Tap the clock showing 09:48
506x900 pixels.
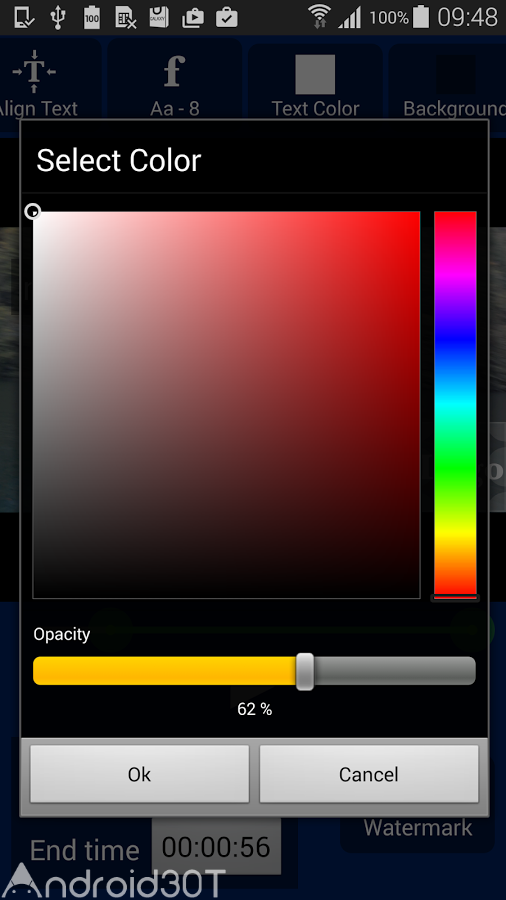(468, 17)
